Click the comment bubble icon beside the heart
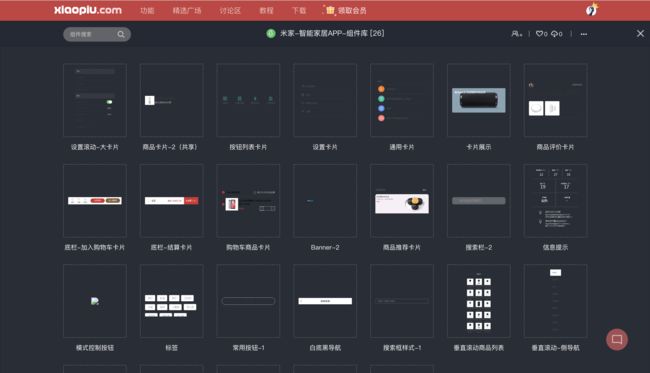 (554, 34)
